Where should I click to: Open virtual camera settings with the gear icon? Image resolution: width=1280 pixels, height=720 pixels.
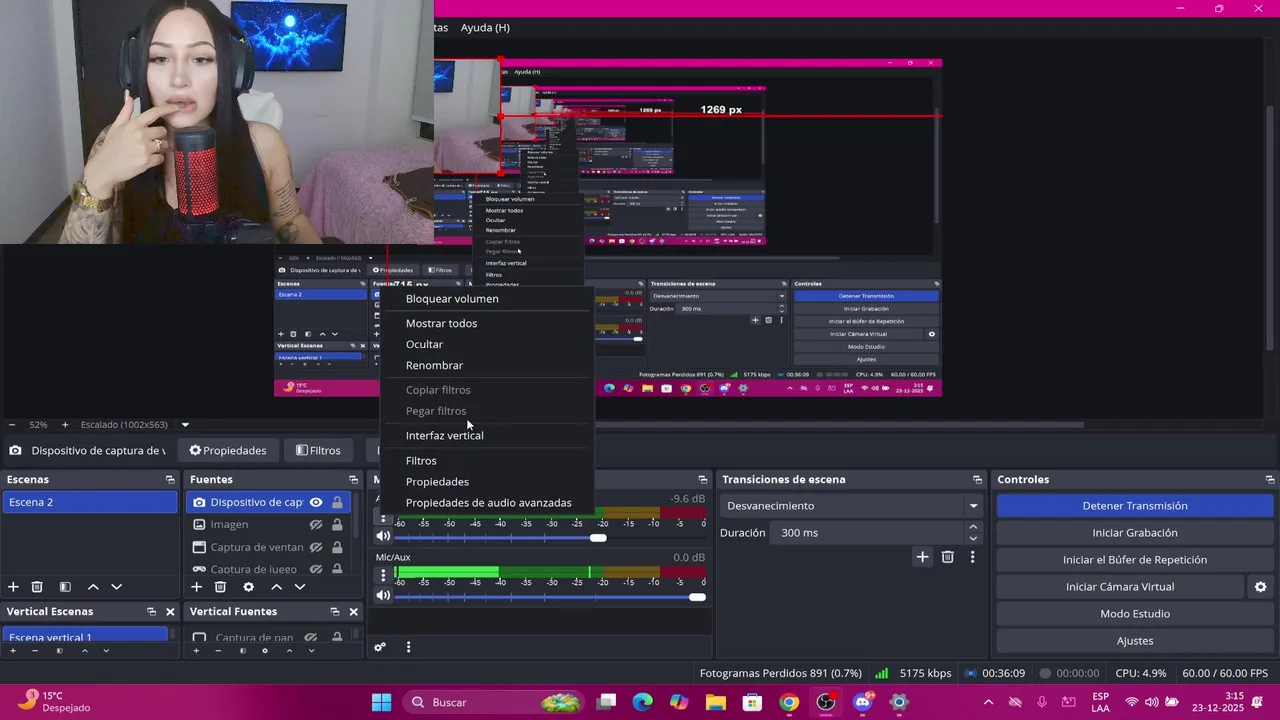[x=1260, y=587]
